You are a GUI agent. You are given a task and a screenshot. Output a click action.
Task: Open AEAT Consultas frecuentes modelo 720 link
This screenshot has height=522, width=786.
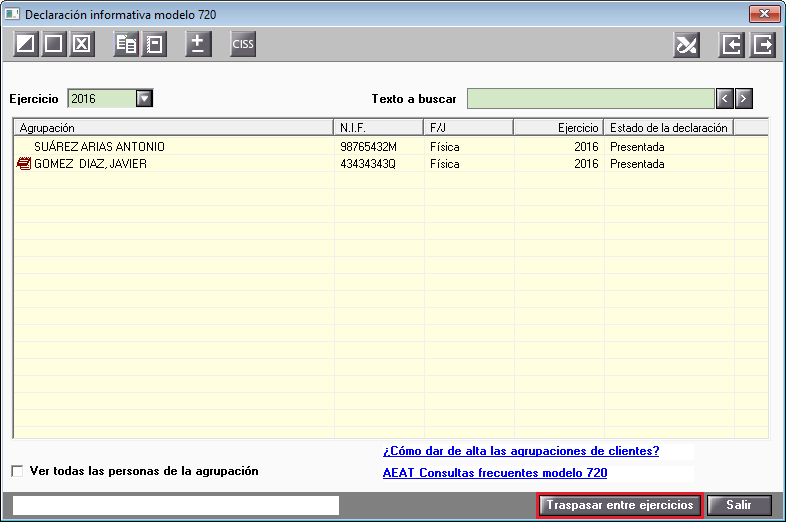click(x=495, y=473)
